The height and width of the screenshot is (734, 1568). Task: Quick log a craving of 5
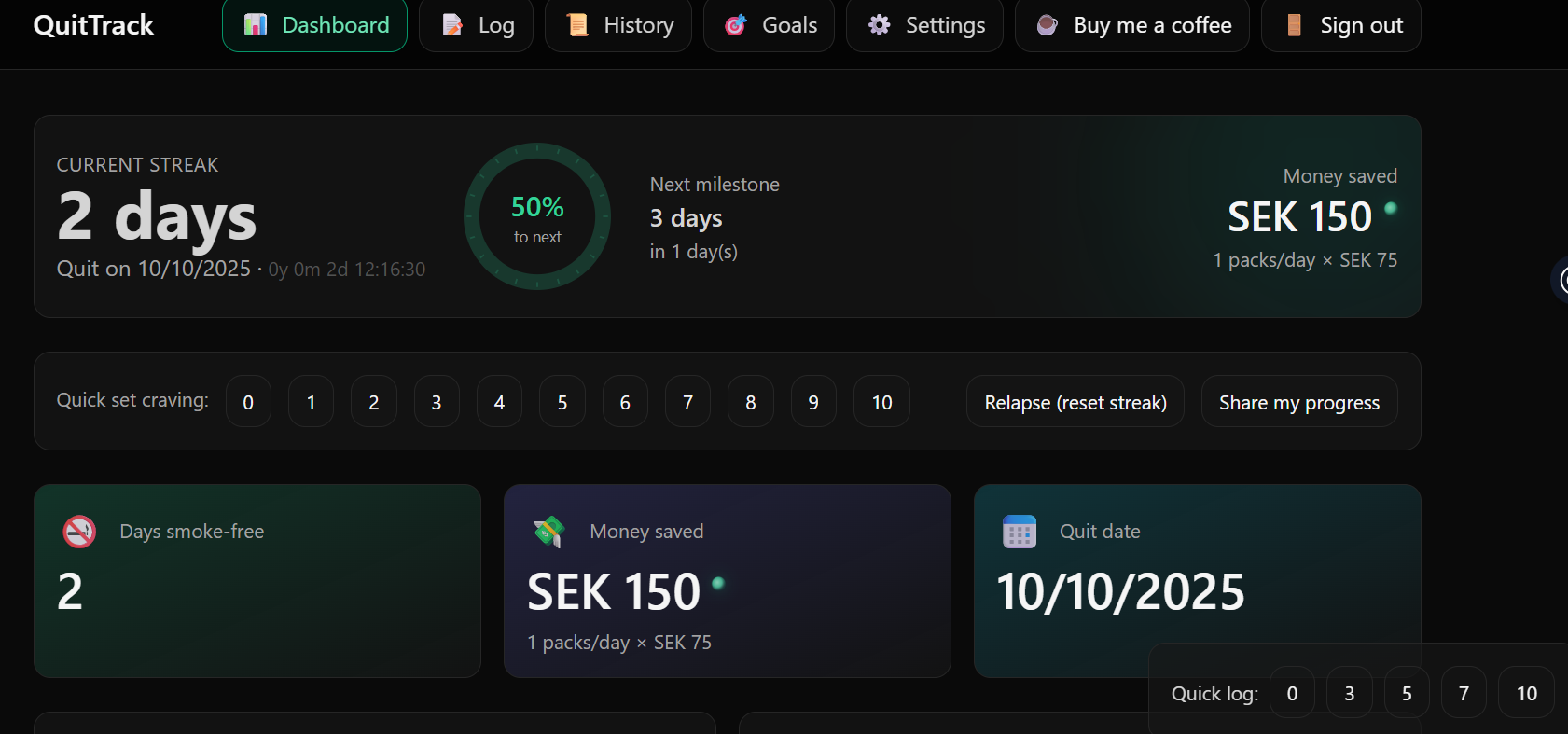pyautogui.click(x=1407, y=693)
